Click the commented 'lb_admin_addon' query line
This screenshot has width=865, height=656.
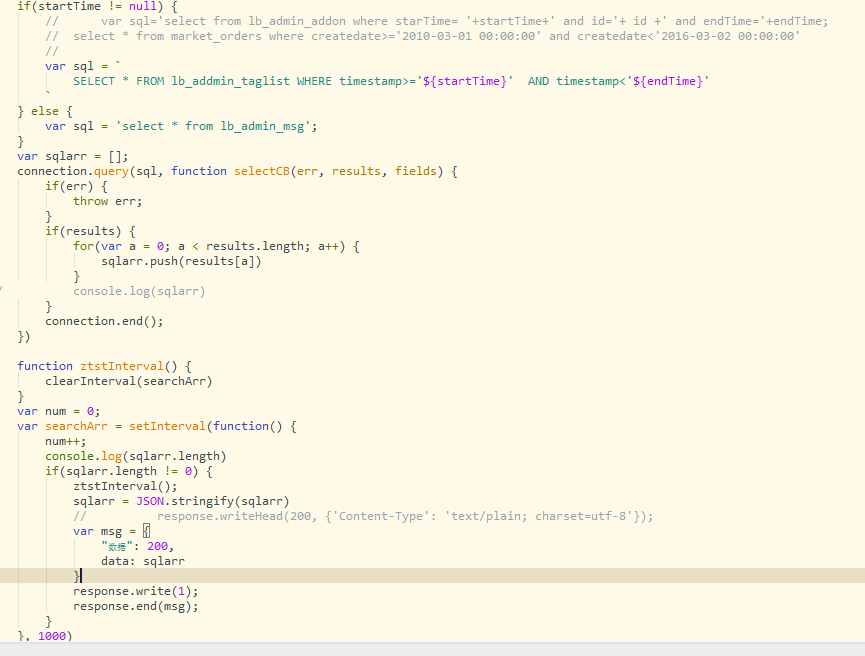[x=437, y=21]
